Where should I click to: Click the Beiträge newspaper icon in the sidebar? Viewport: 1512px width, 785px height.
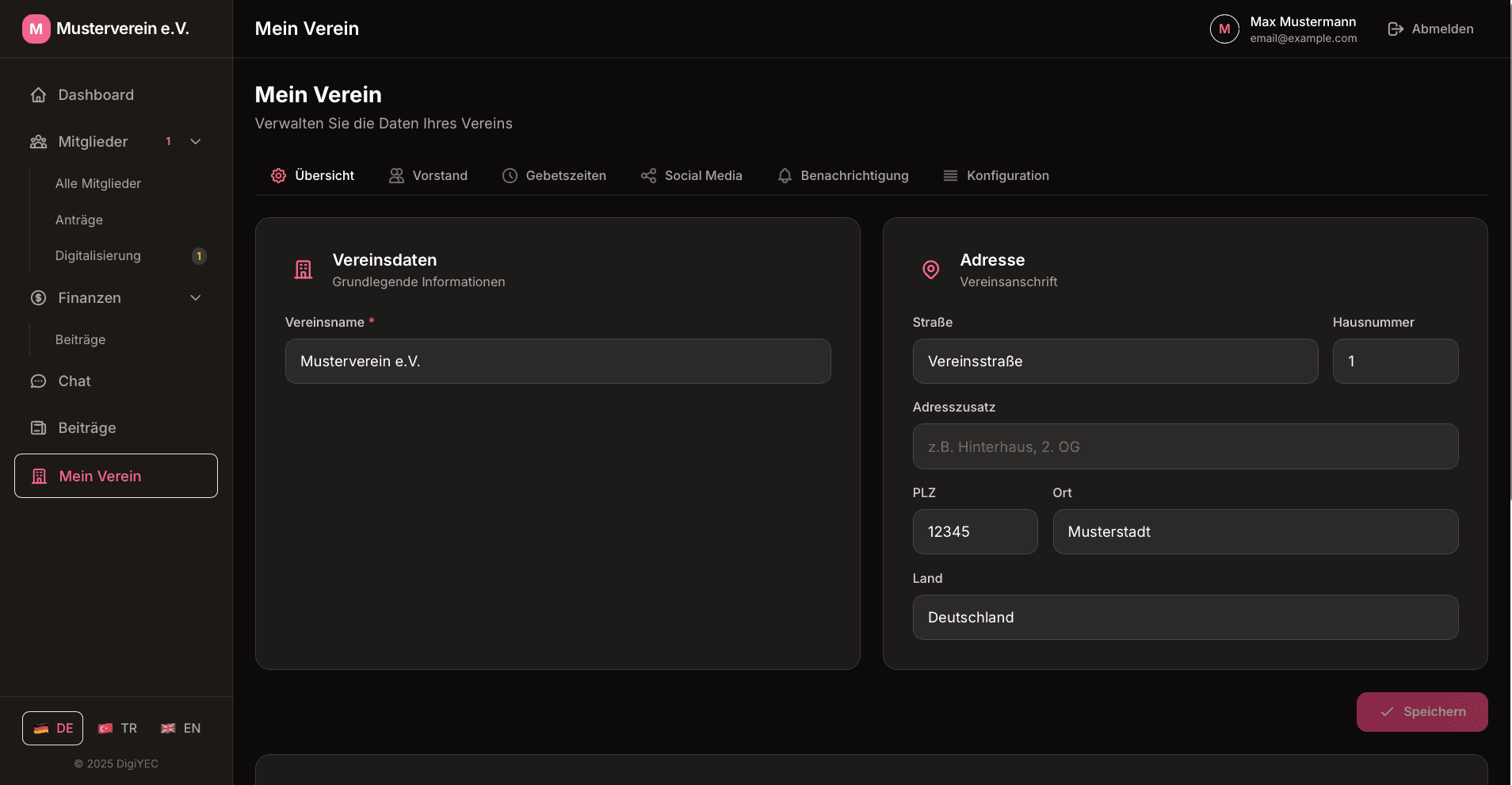pyautogui.click(x=38, y=428)
